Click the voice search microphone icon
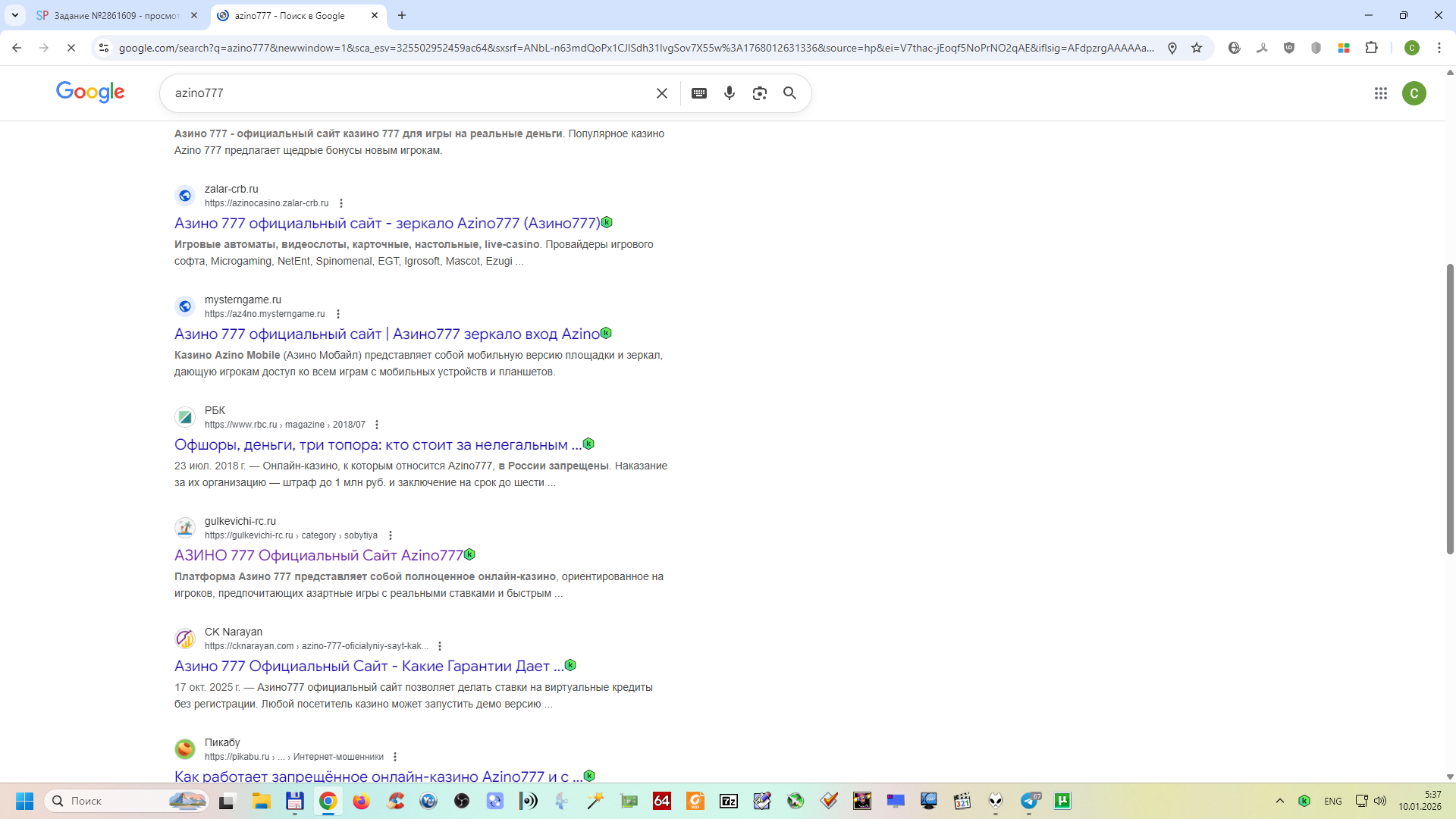 click(729, 93)
